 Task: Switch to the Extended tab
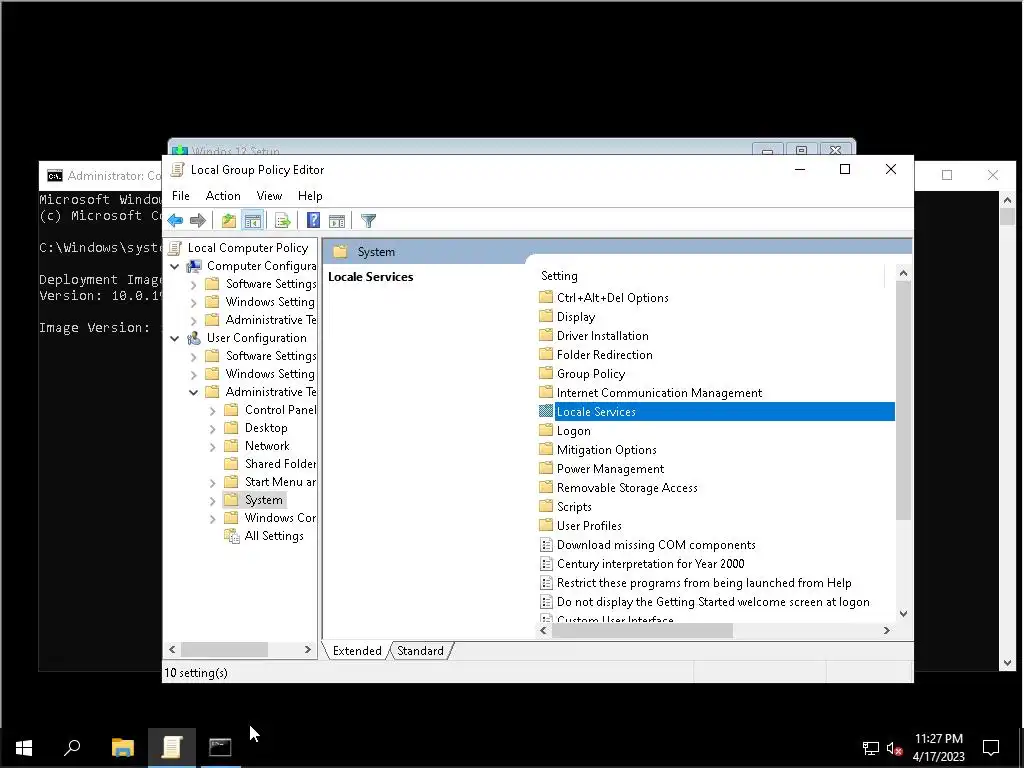point(357,650)
